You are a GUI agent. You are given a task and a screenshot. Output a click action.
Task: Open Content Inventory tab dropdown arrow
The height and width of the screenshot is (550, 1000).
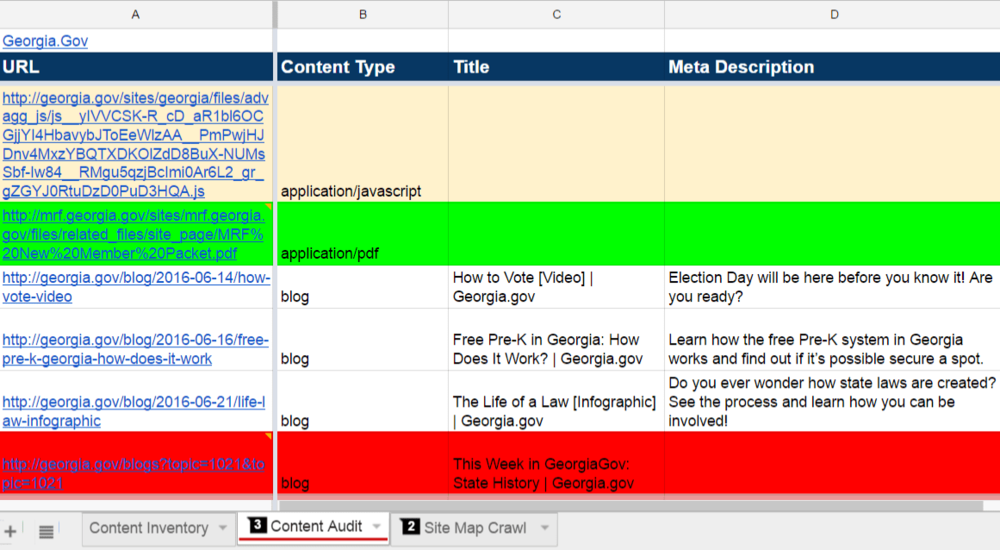point(223,528)
